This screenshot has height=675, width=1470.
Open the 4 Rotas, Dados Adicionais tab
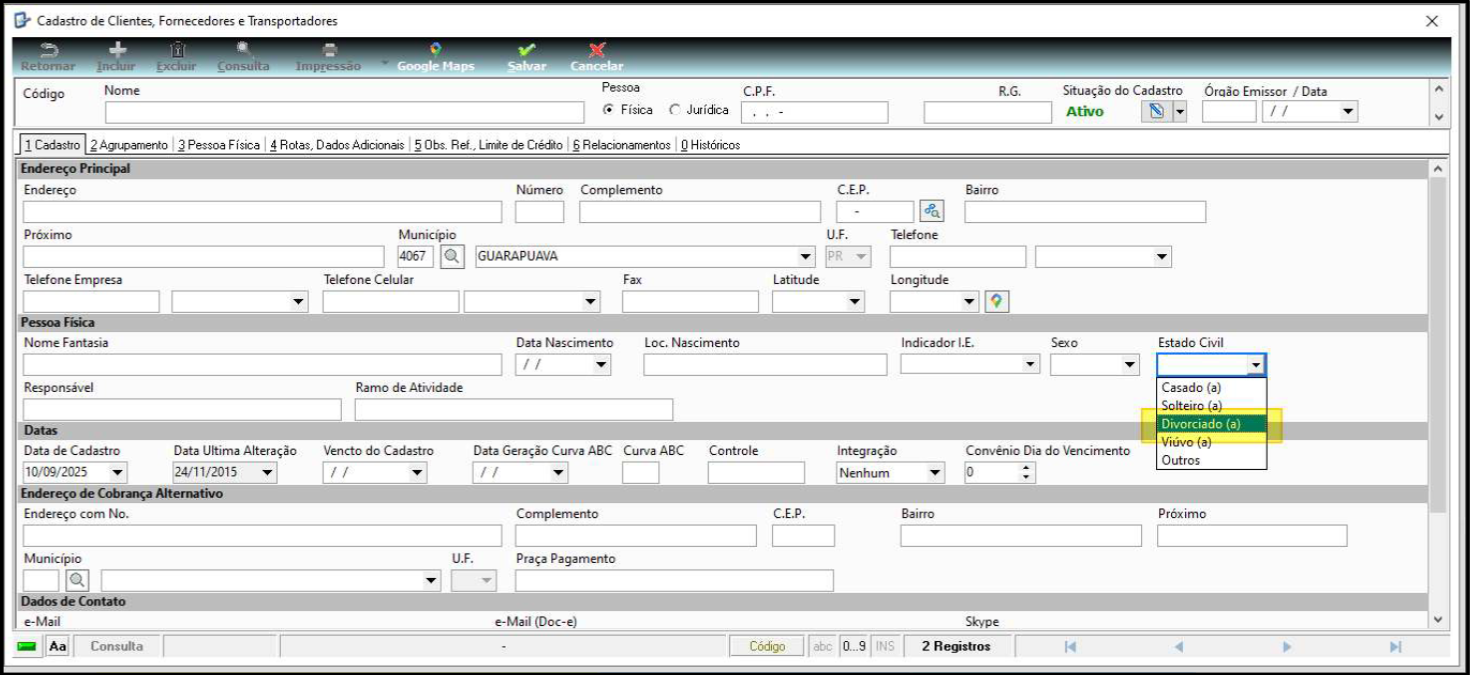(x=337, y=145)
